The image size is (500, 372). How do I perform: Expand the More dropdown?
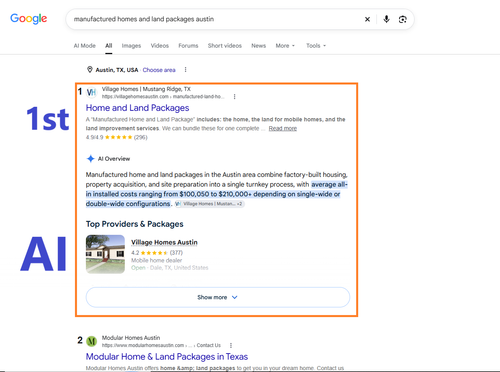click(285, 46)
